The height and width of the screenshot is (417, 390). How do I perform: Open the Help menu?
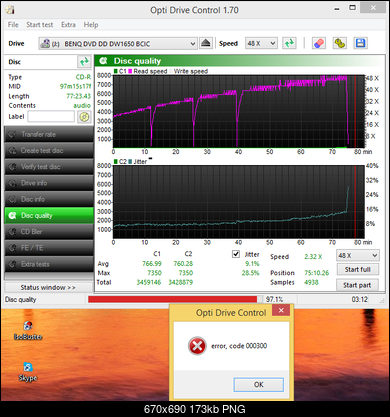pos(91,25)
